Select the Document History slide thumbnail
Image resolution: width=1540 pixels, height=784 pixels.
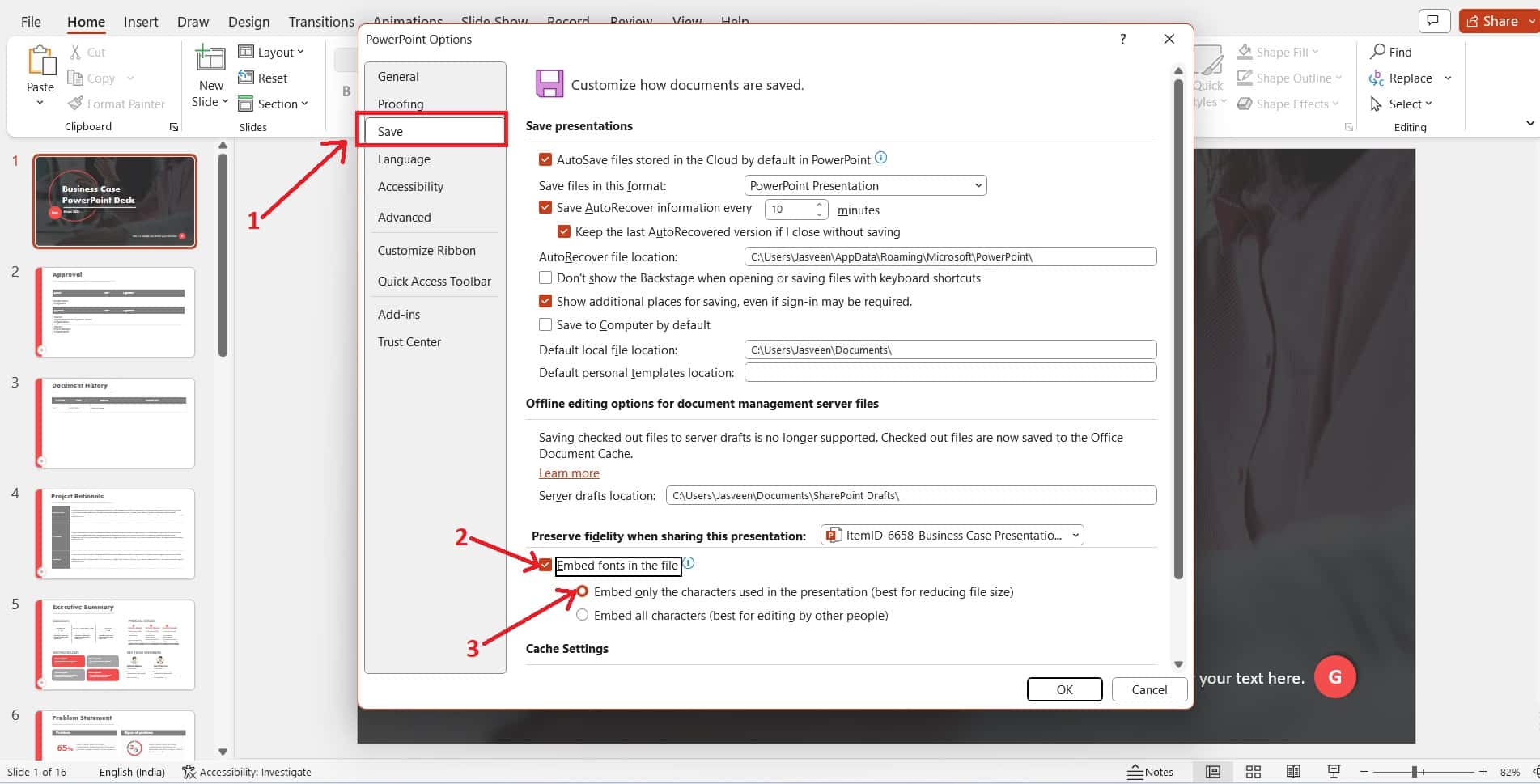tap(114, 422)
